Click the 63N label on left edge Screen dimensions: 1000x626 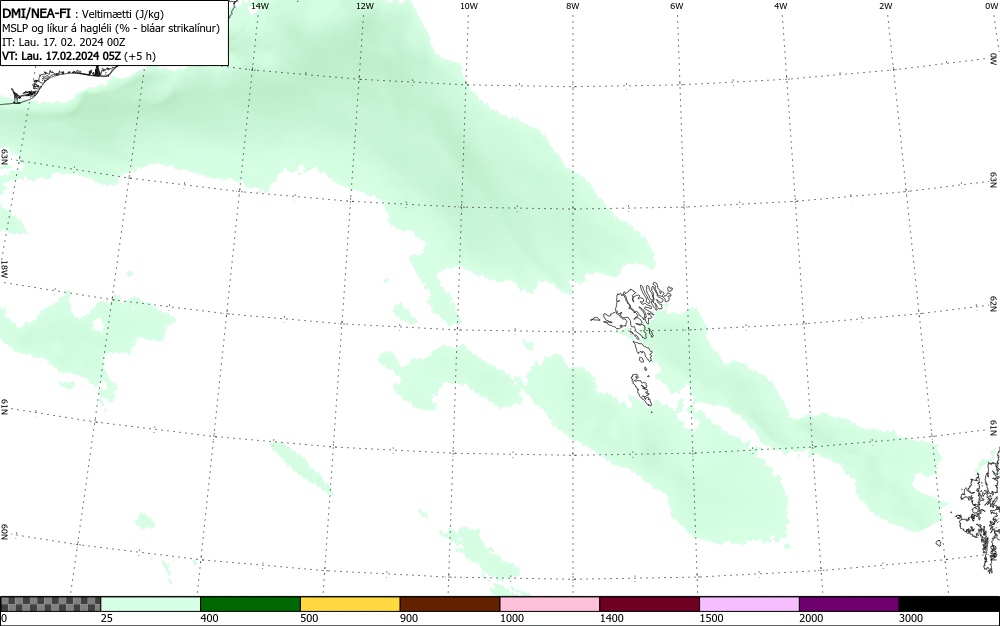pyautogui.click(x=4, y=157)
